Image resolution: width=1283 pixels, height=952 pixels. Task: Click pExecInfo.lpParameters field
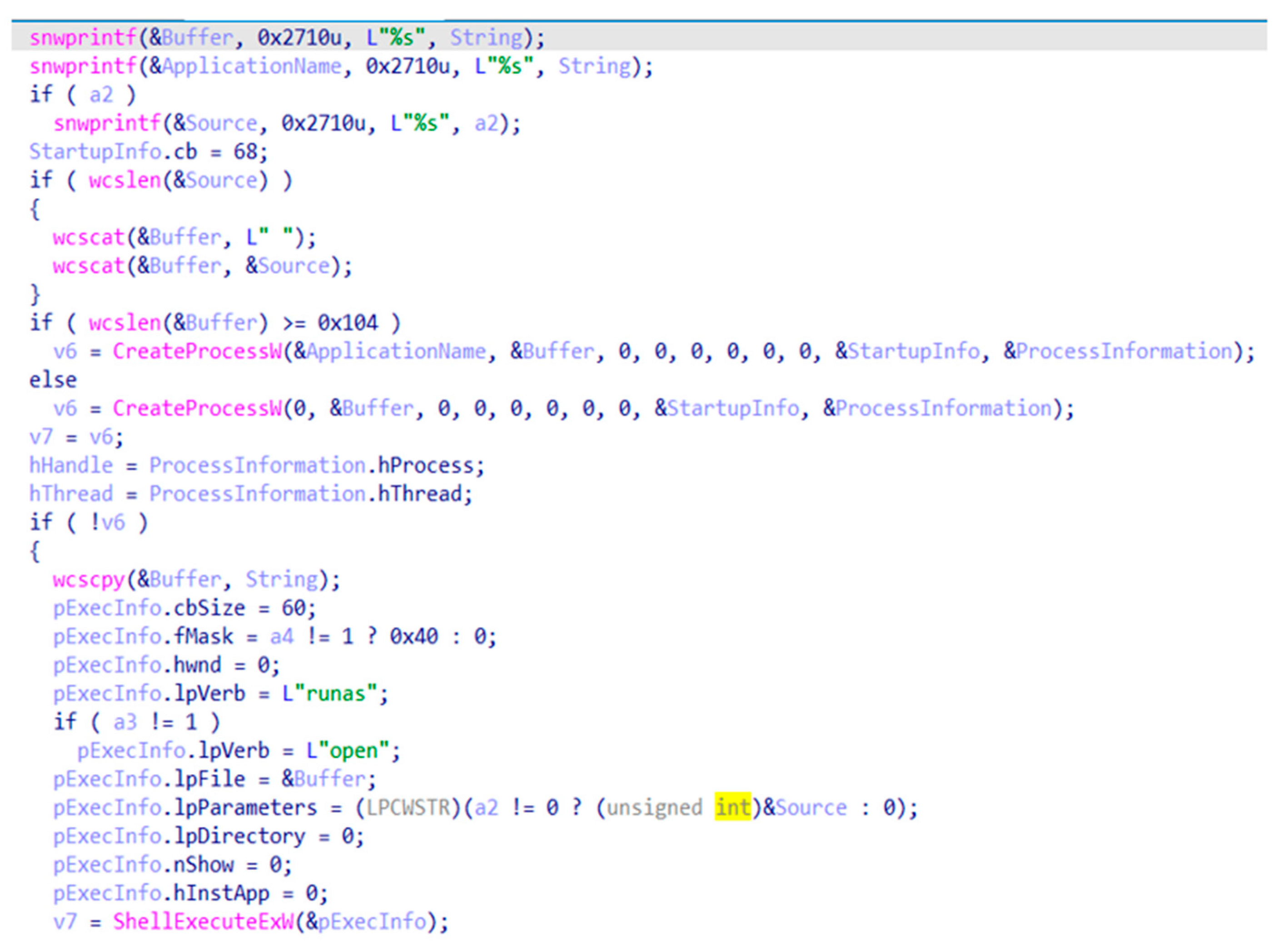pos(245,808)
